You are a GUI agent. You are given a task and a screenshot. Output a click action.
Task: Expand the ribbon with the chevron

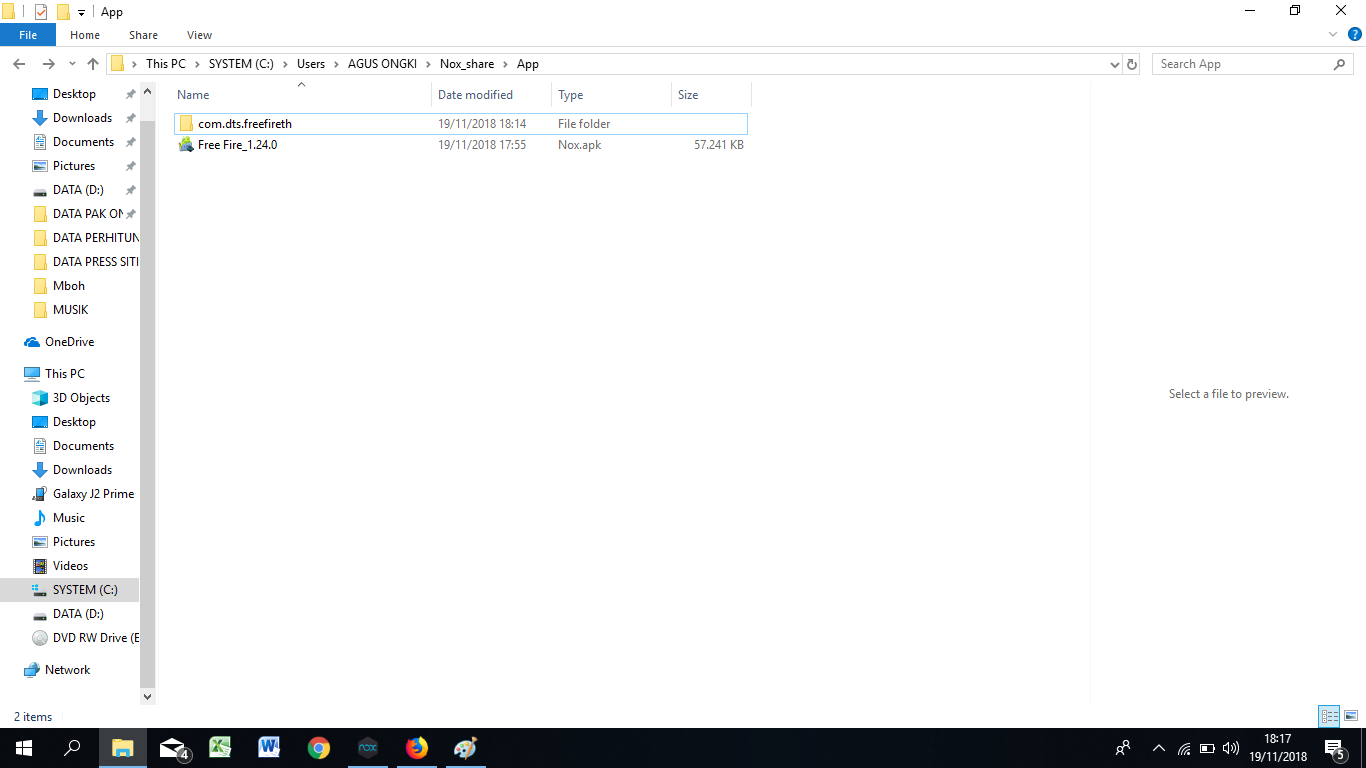click(1333, 35)
